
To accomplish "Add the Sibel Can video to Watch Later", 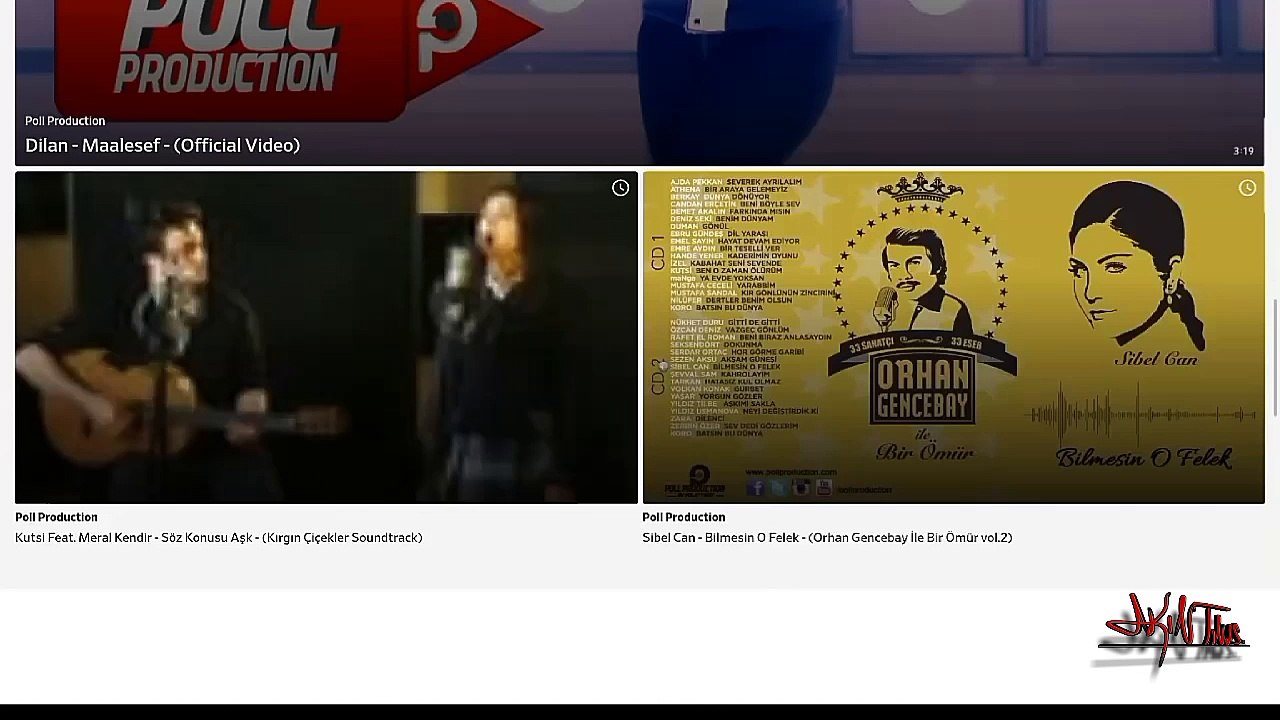I will click(x=1247, y=188).
